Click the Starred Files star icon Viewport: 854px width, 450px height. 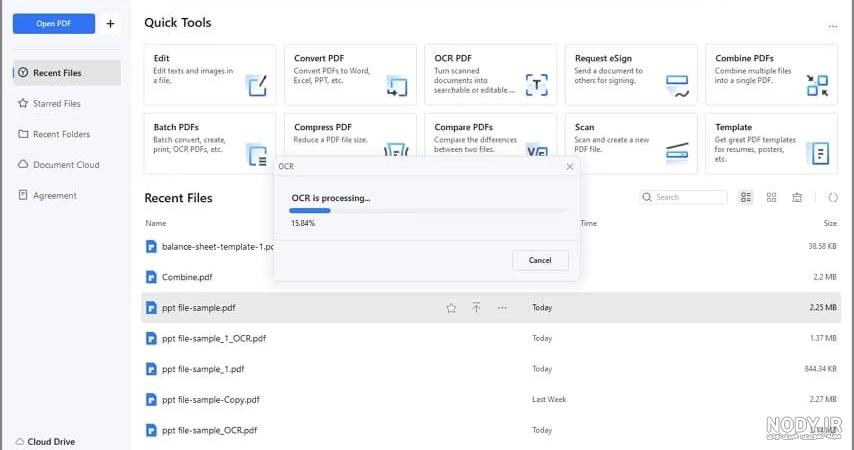click(23, 103)
